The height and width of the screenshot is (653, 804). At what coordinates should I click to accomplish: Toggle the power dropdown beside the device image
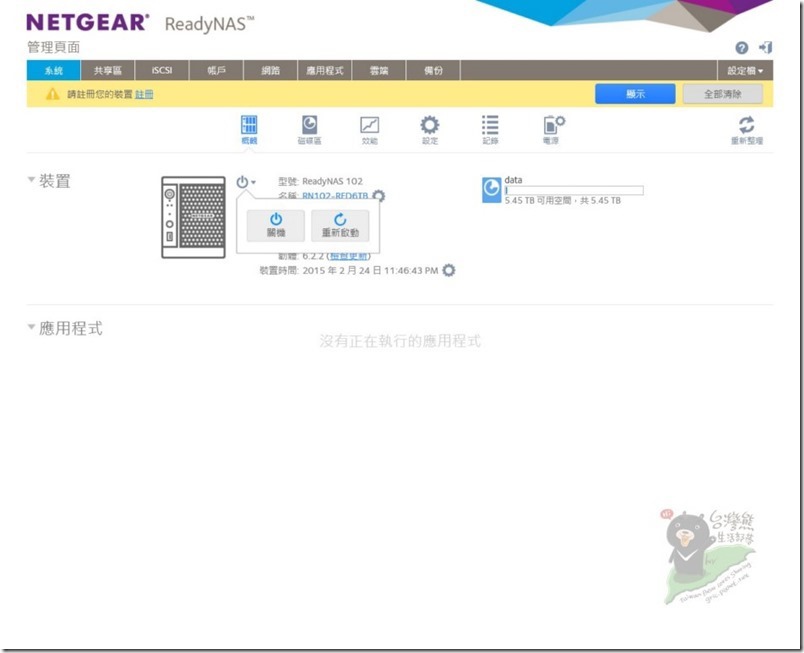coord(246,182)
